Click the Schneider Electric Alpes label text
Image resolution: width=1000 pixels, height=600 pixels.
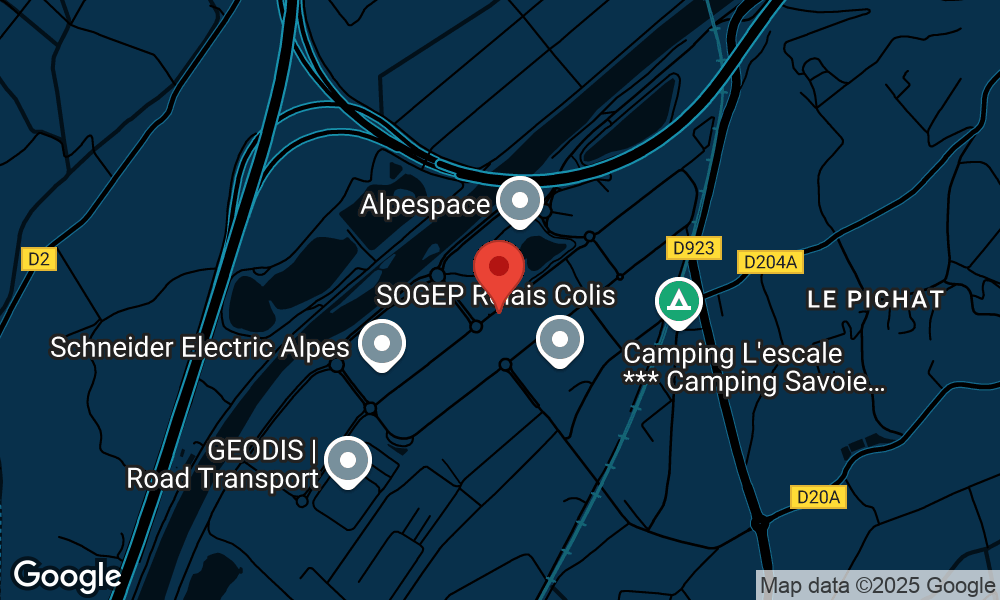200,348
